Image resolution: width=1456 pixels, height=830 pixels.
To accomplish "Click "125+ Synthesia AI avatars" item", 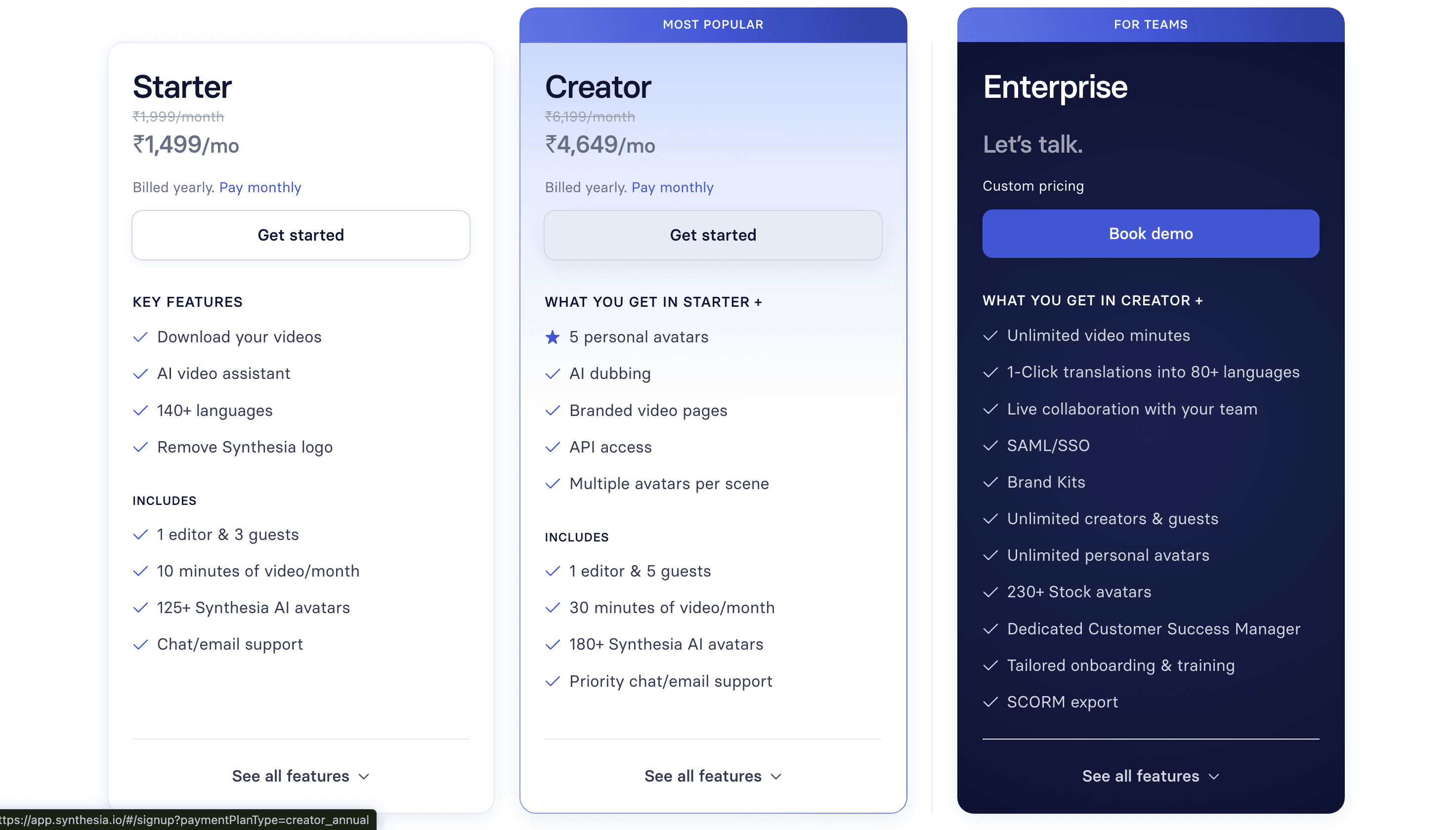I will pyautogui.click(x=254, y=608).
